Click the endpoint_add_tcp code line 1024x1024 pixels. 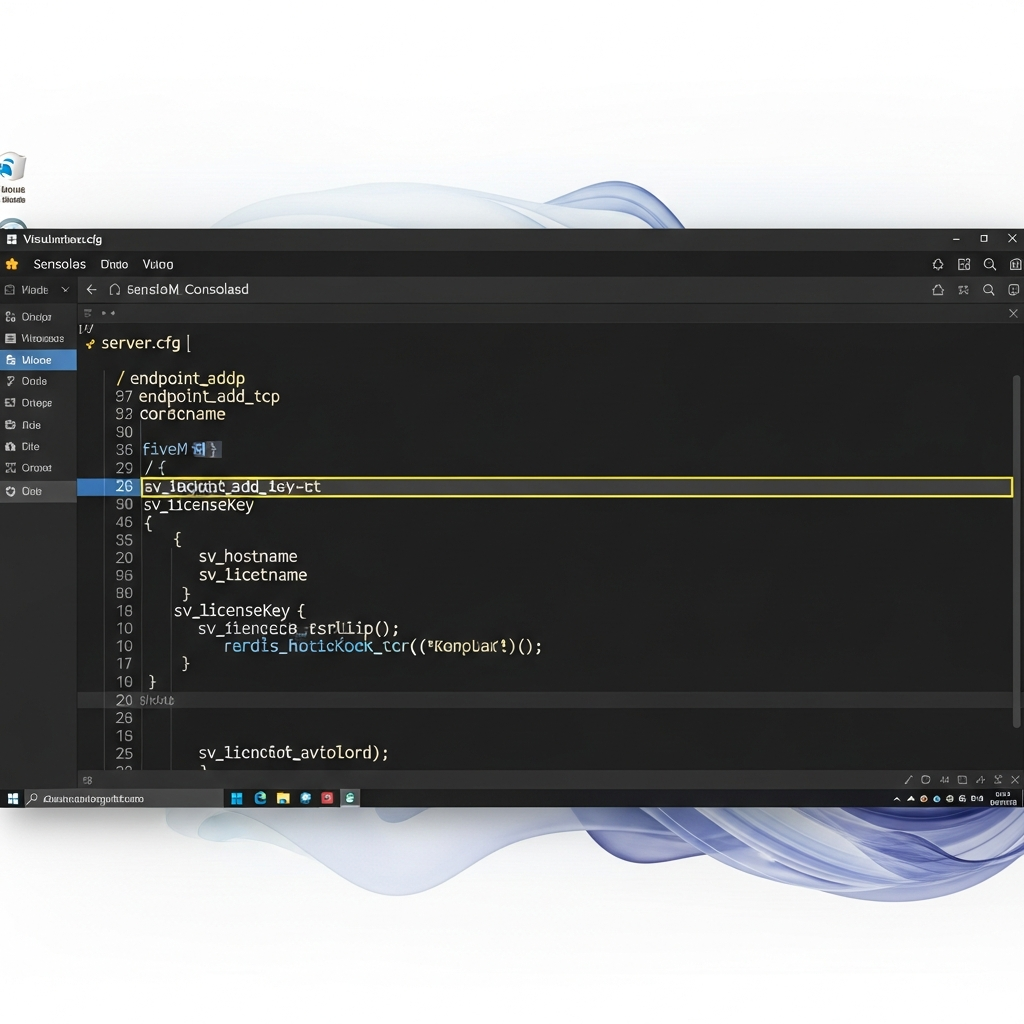(x=209, y=396)
